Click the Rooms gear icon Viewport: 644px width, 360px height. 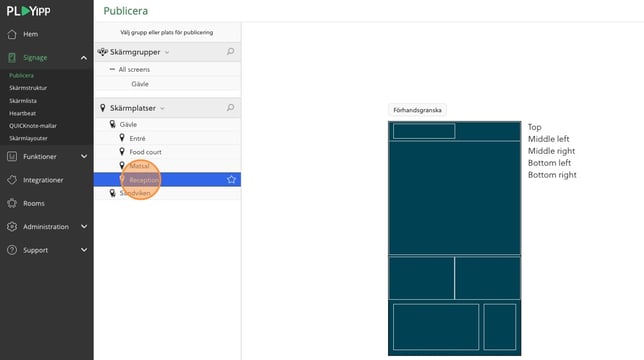pos(12,203)
